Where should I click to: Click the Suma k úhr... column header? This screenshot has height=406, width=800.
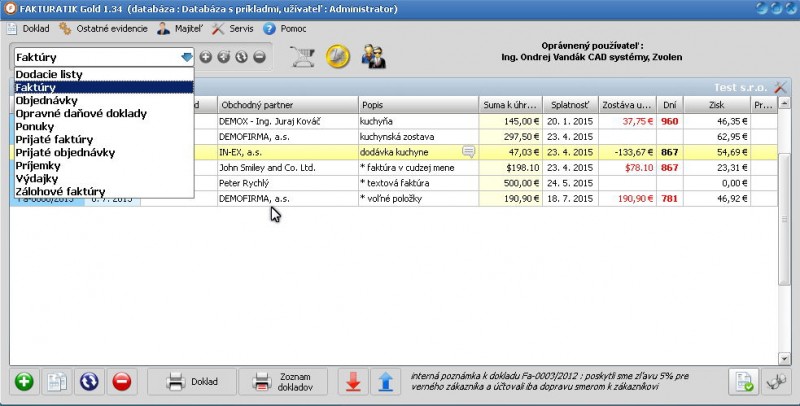[x=510, y=105]
